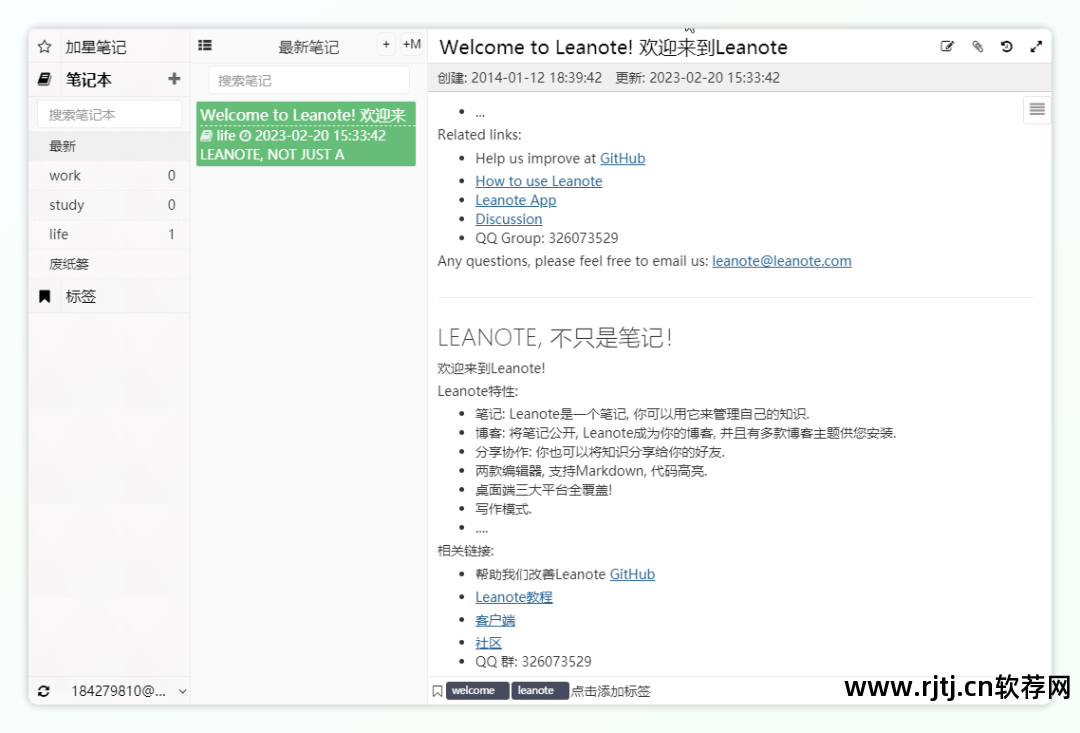Open the +M new markdown note dropdown
Viewport: 1080px width, 733px height.
point(411,44)
